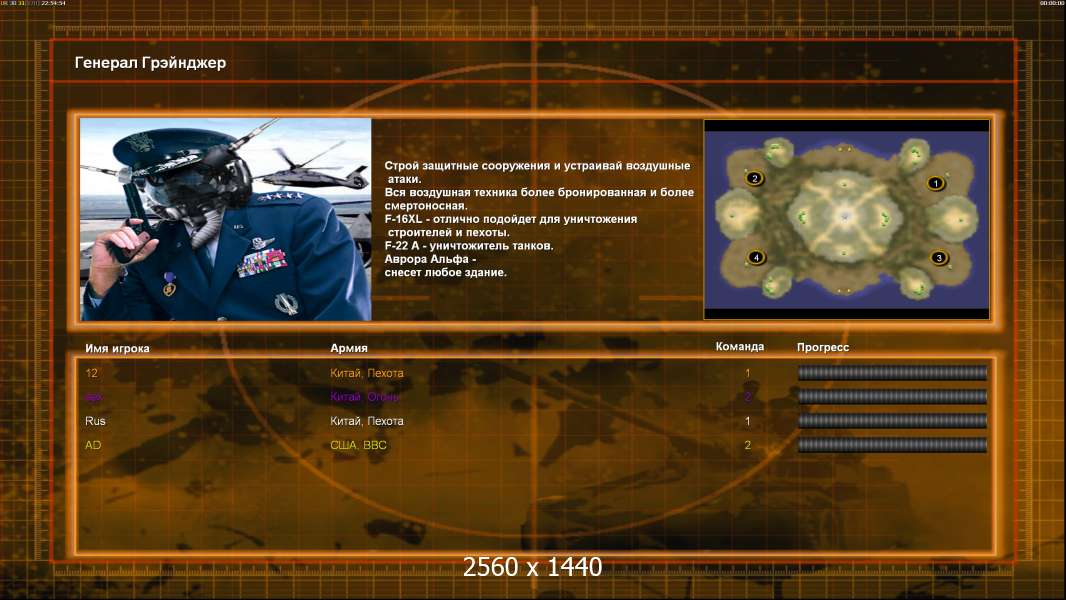
Task: Click the progress bar for player AD
Action: point(893,445)
